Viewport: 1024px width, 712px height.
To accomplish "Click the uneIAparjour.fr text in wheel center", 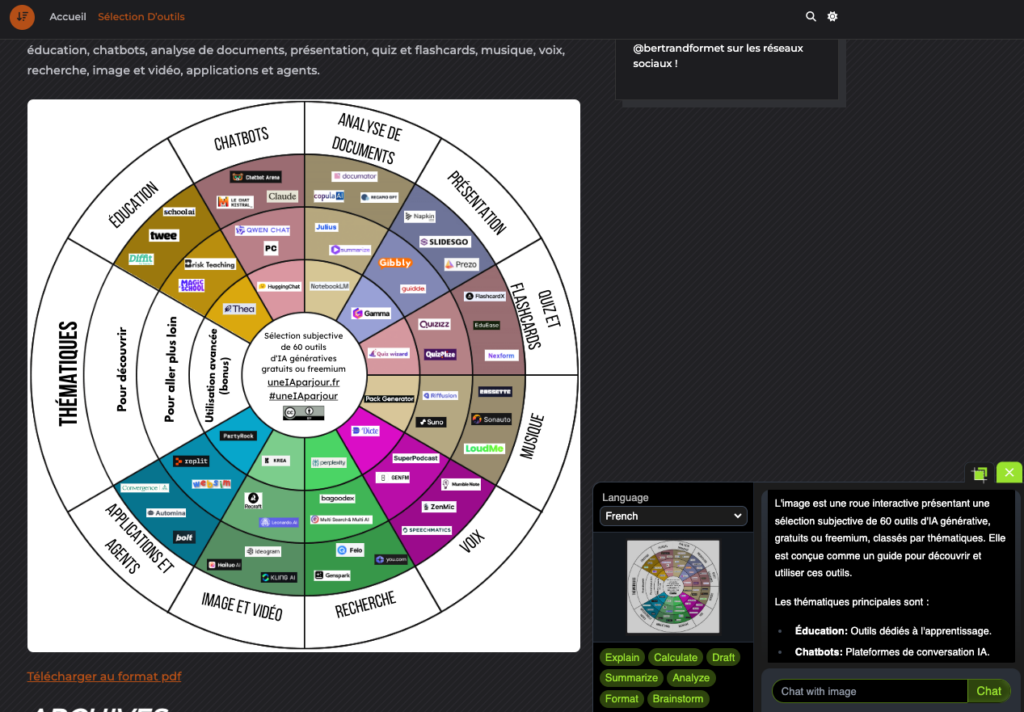I will point(304,382).
